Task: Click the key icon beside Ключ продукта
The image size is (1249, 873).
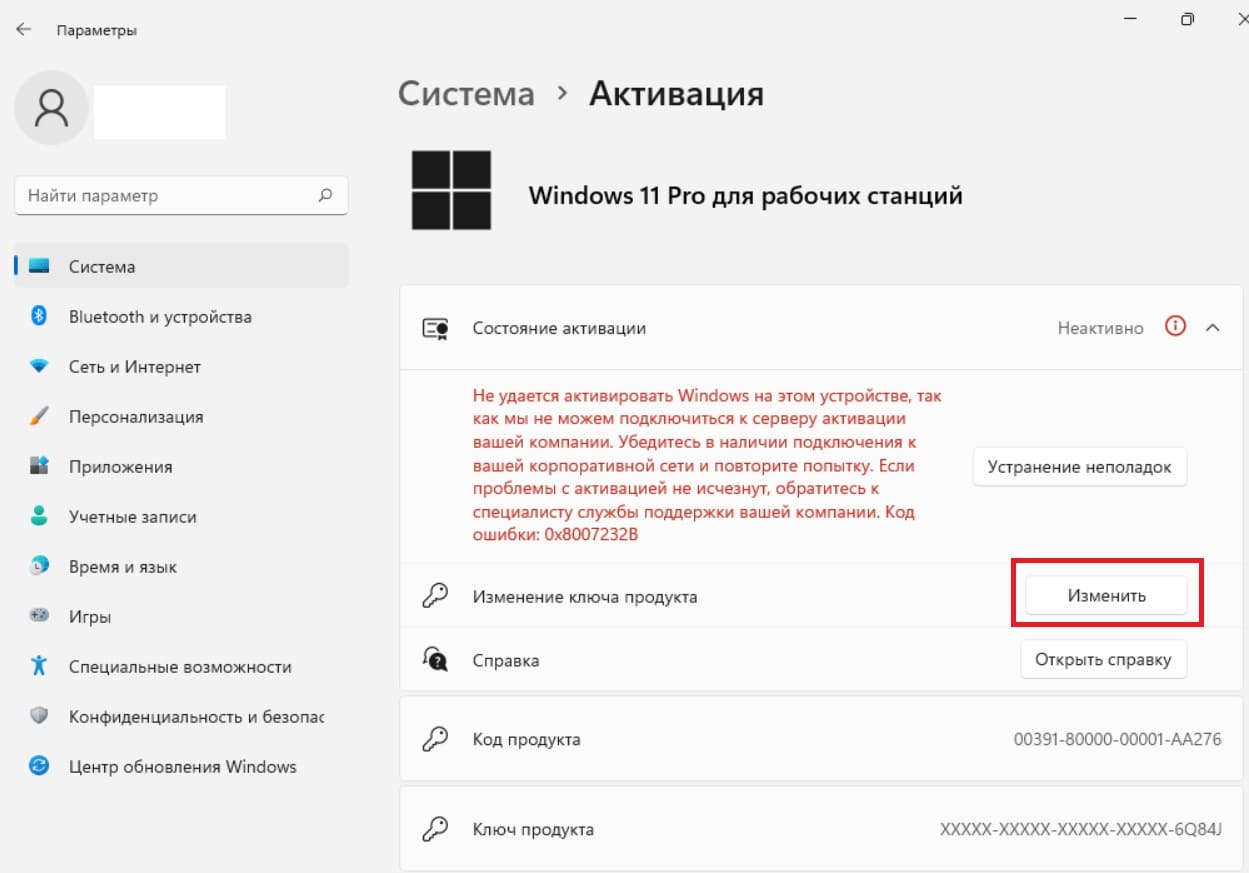Action: [435, 829]
